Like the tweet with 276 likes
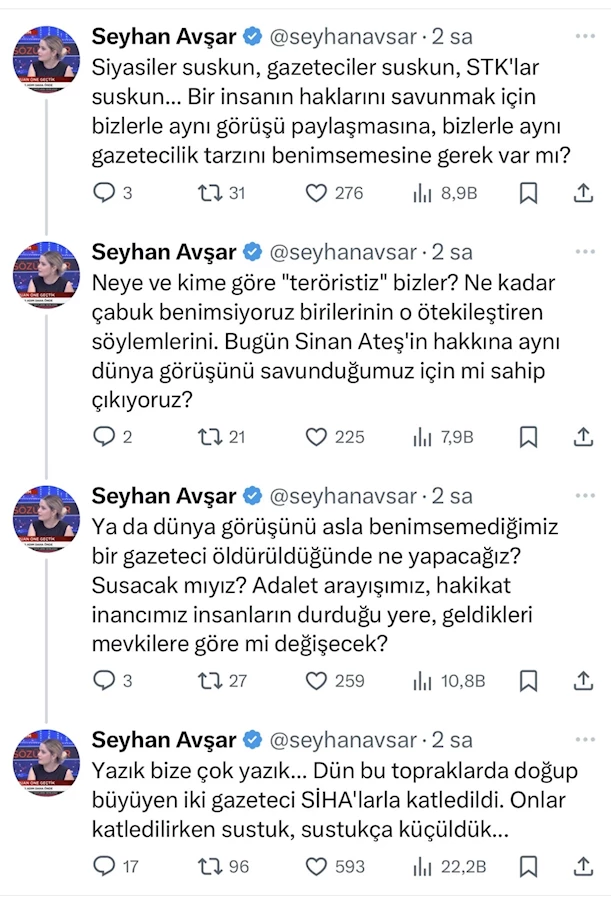 coord(317,193)
